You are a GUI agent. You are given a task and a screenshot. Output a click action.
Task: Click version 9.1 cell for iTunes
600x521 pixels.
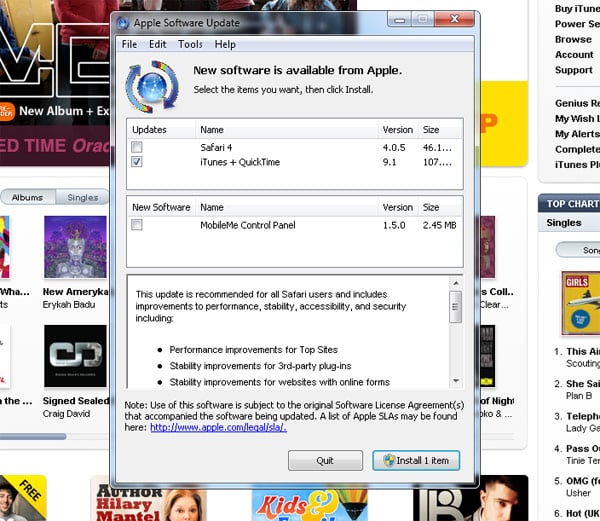[x=389, y=162]
